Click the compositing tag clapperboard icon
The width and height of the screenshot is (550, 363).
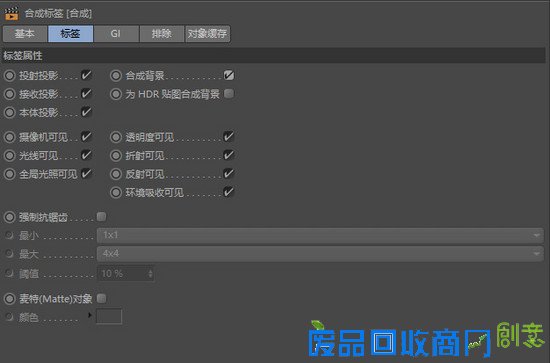click(x=12, y=14)
